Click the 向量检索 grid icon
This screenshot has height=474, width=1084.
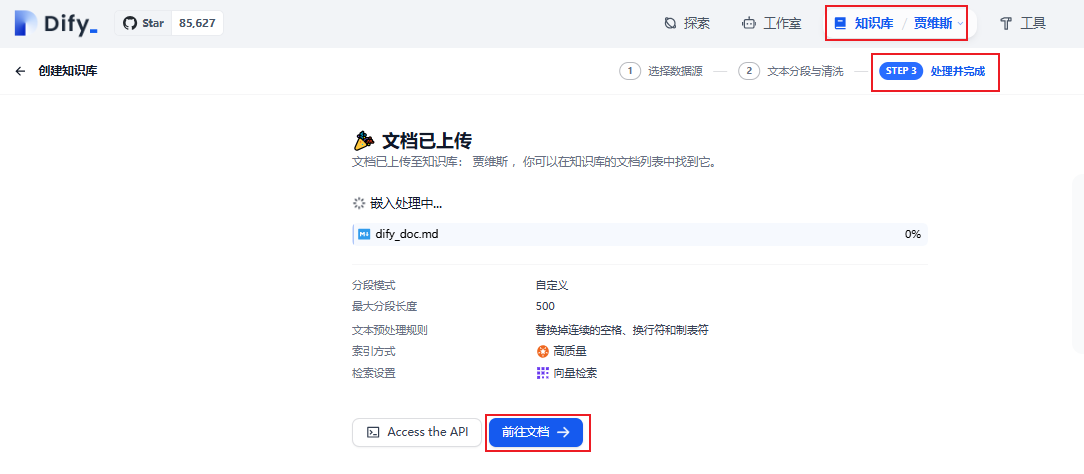tap(543, 373)
